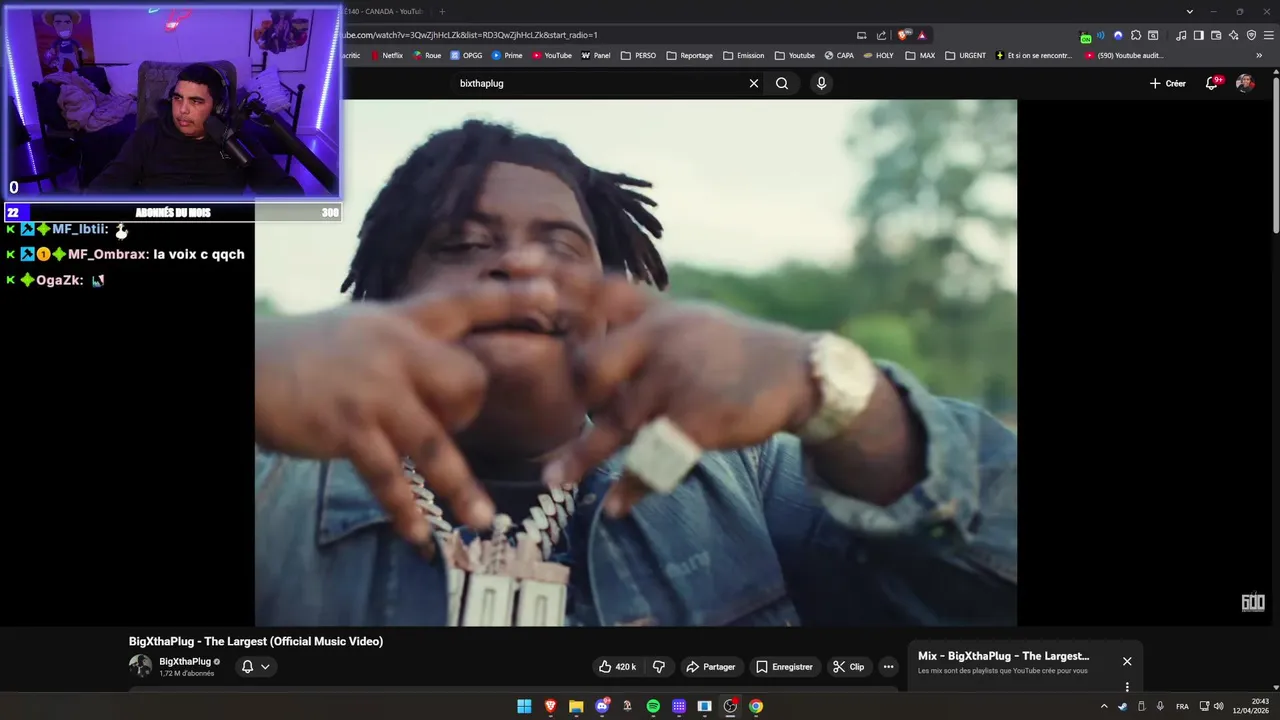
Task: Open the Mix panel three-dot options
Action: pyautogui.click(x=1127, y=687)
